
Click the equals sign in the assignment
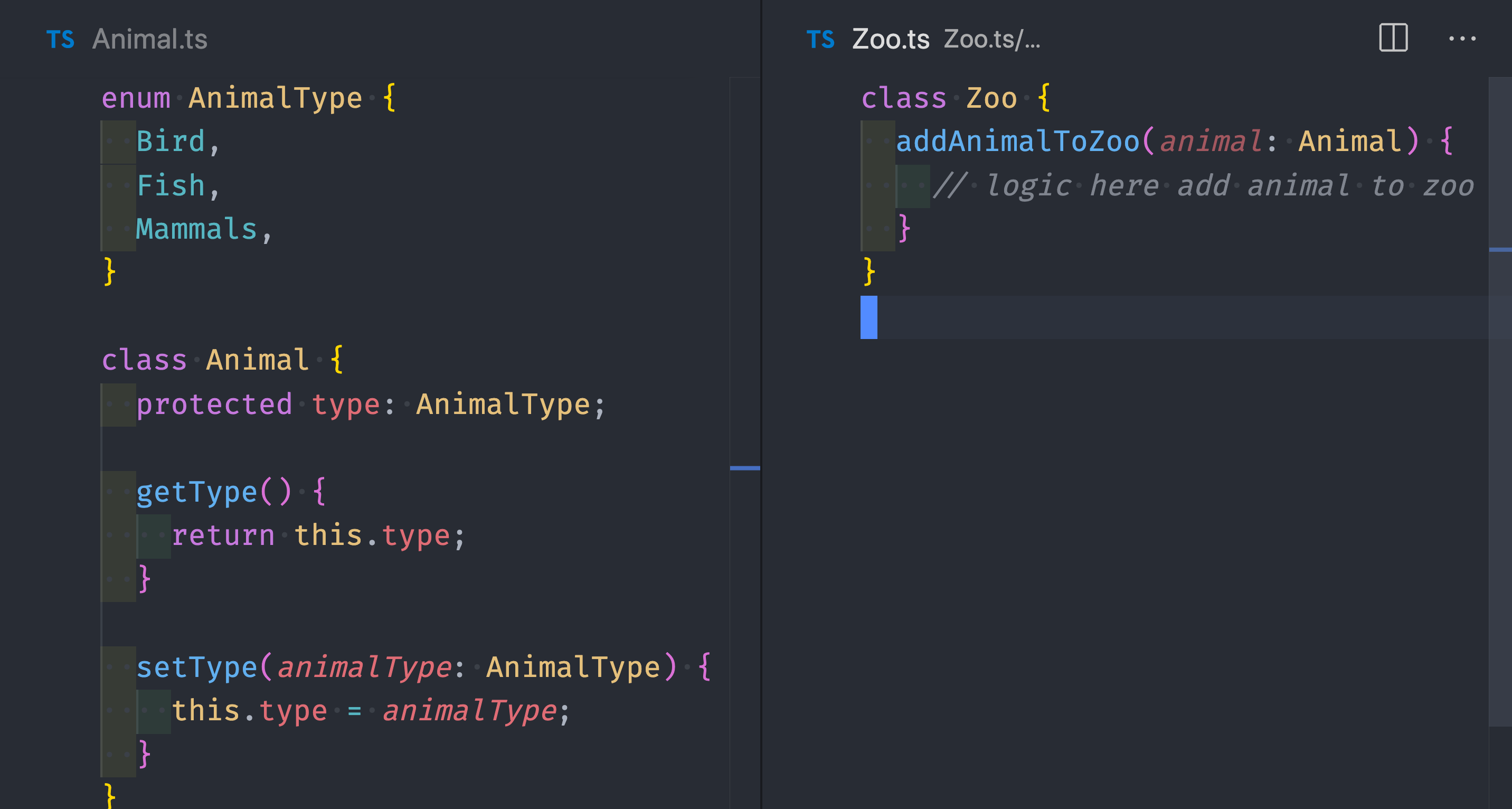tap(355, 711)
